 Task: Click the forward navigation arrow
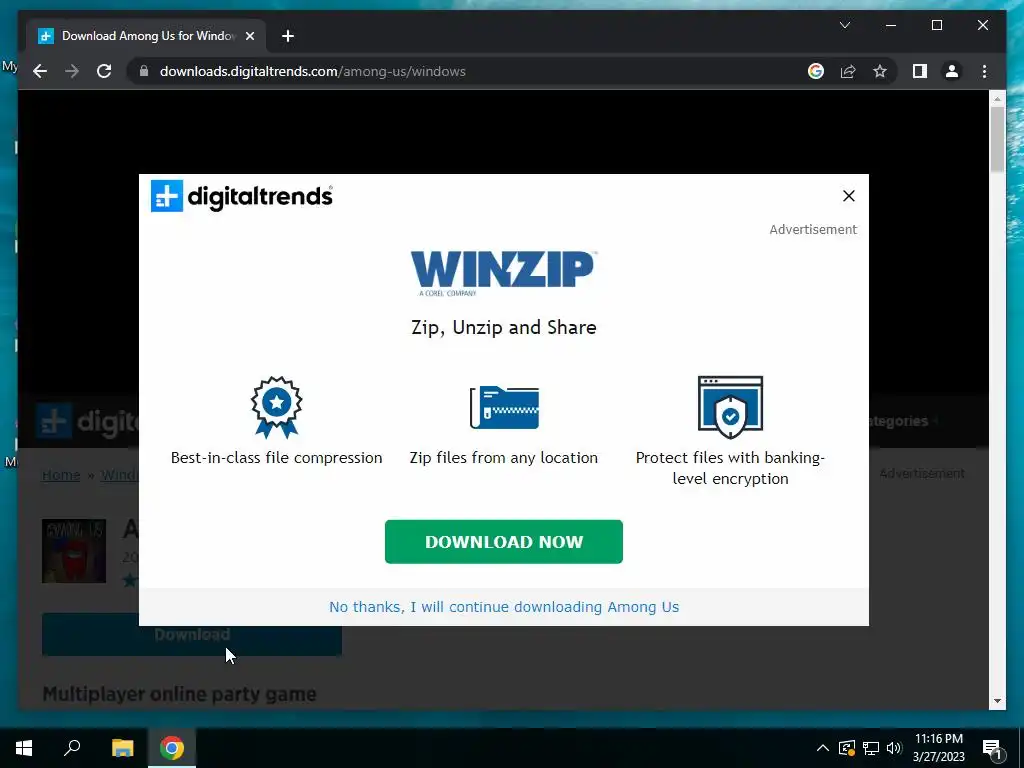[72, 71]
